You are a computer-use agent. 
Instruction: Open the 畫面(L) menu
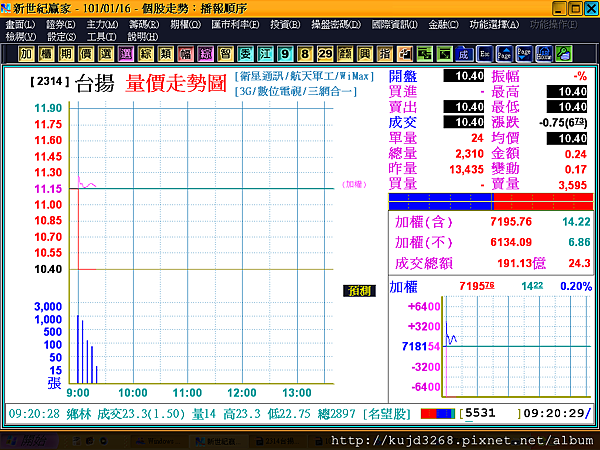pos(20,24)
